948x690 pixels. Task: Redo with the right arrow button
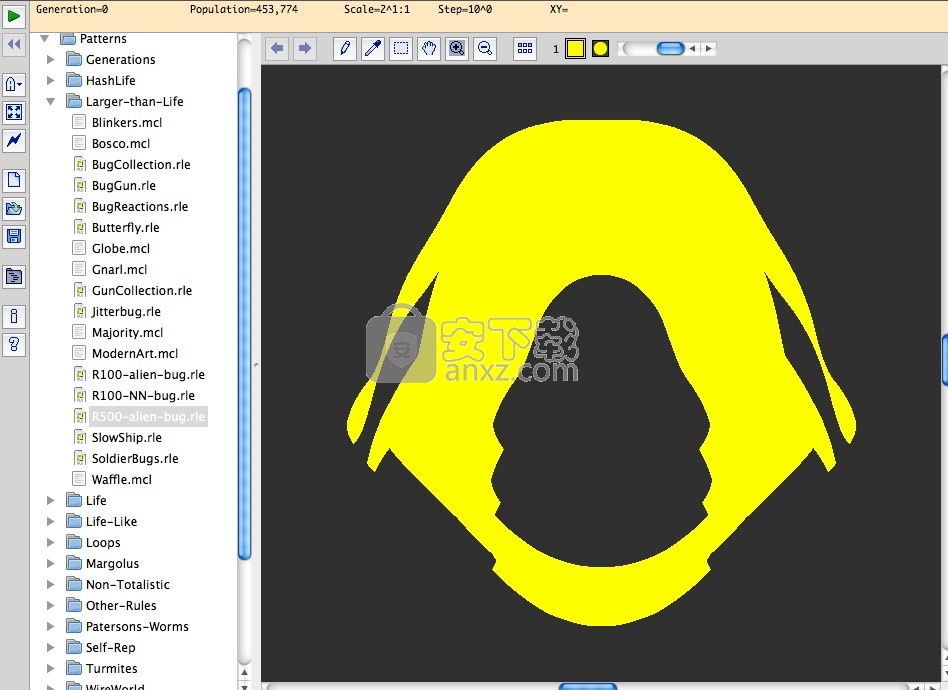click(305, 48)
